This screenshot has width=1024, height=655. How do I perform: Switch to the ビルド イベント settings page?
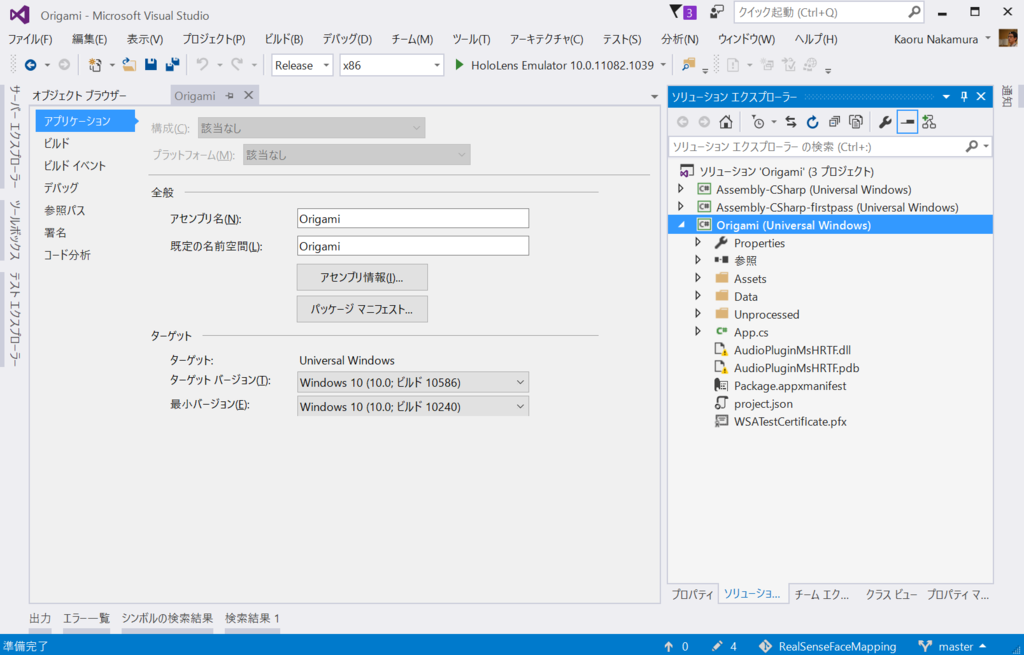point(74,165)
